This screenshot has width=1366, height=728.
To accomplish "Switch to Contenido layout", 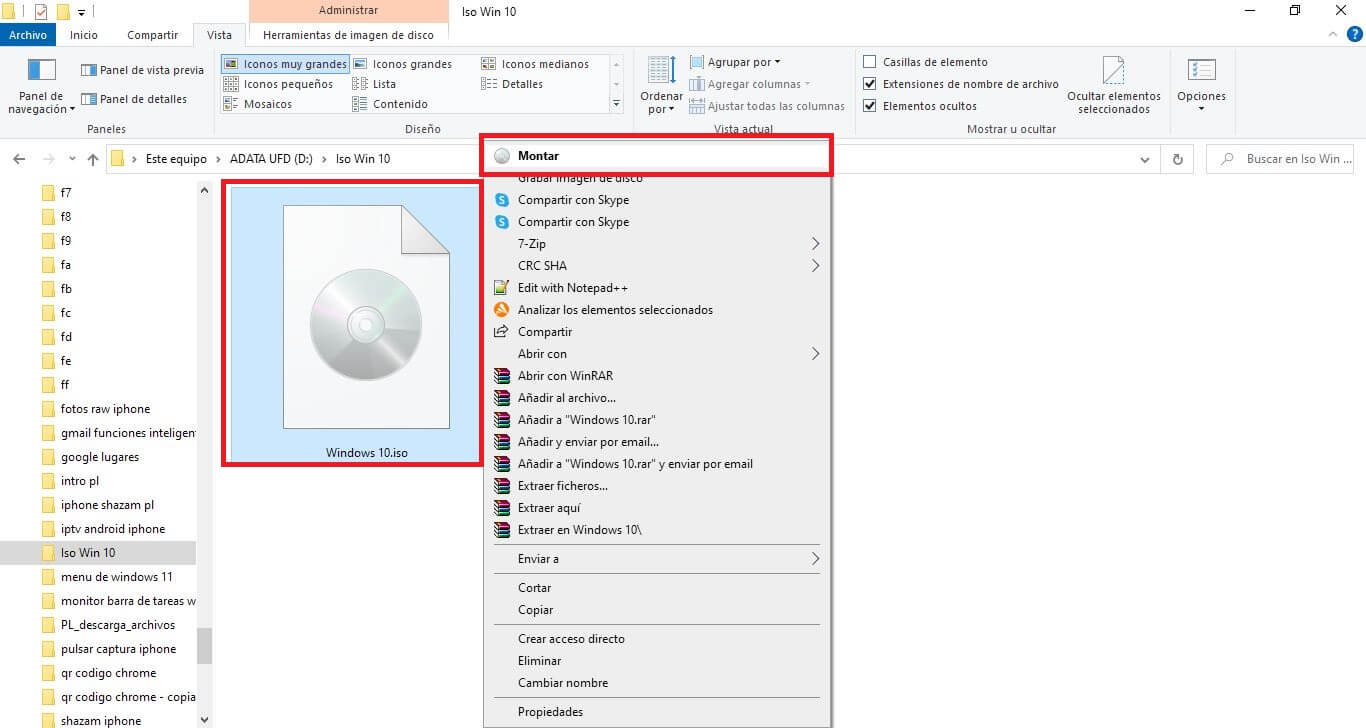I will click(390, 104).
